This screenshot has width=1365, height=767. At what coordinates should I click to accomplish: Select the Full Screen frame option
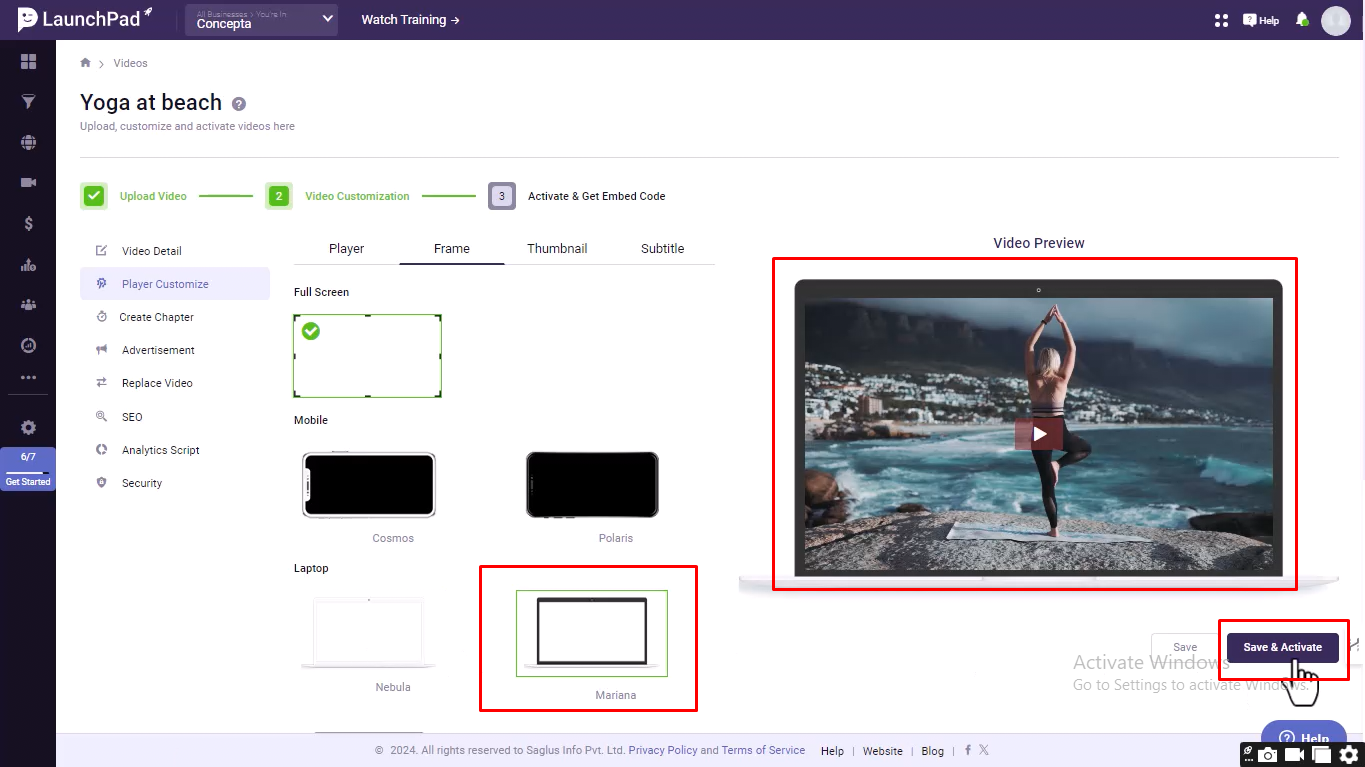367,356
